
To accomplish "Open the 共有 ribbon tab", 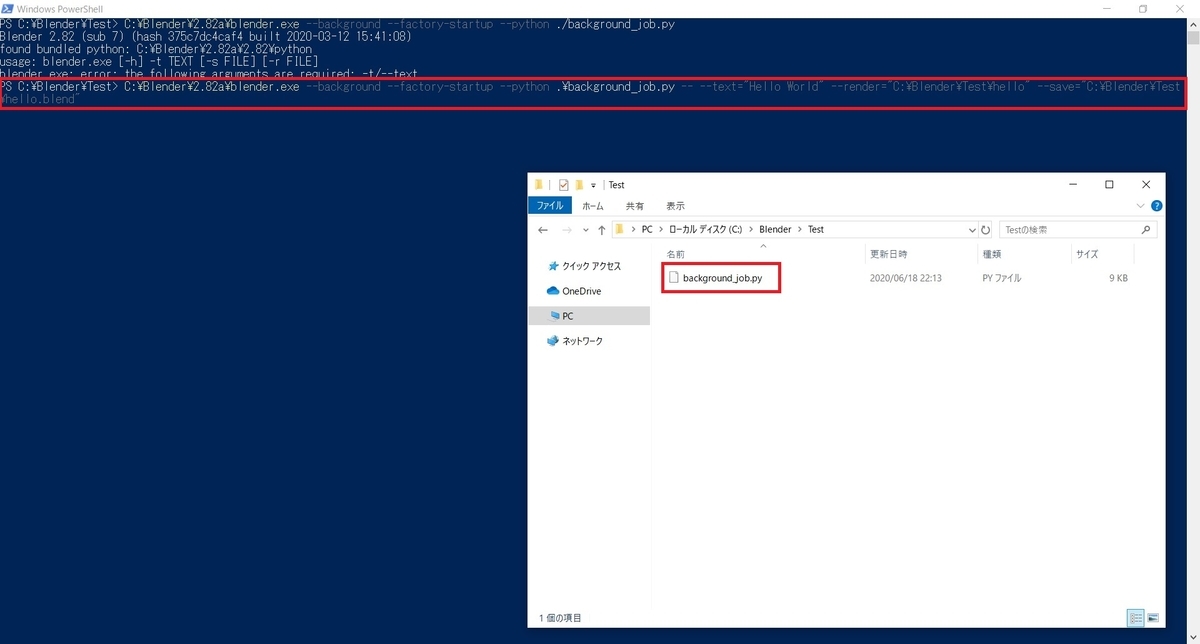I will point(635,206).
